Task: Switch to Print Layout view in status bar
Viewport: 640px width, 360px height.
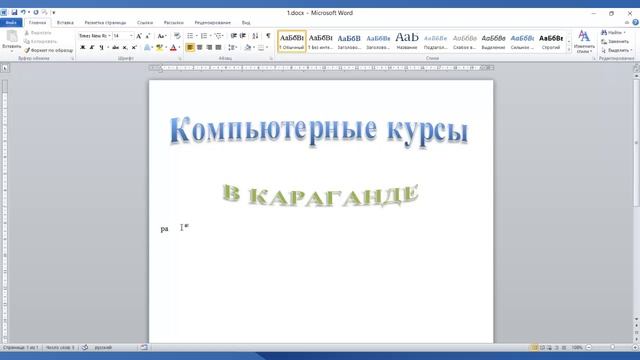Action: (x=534, y=347)
